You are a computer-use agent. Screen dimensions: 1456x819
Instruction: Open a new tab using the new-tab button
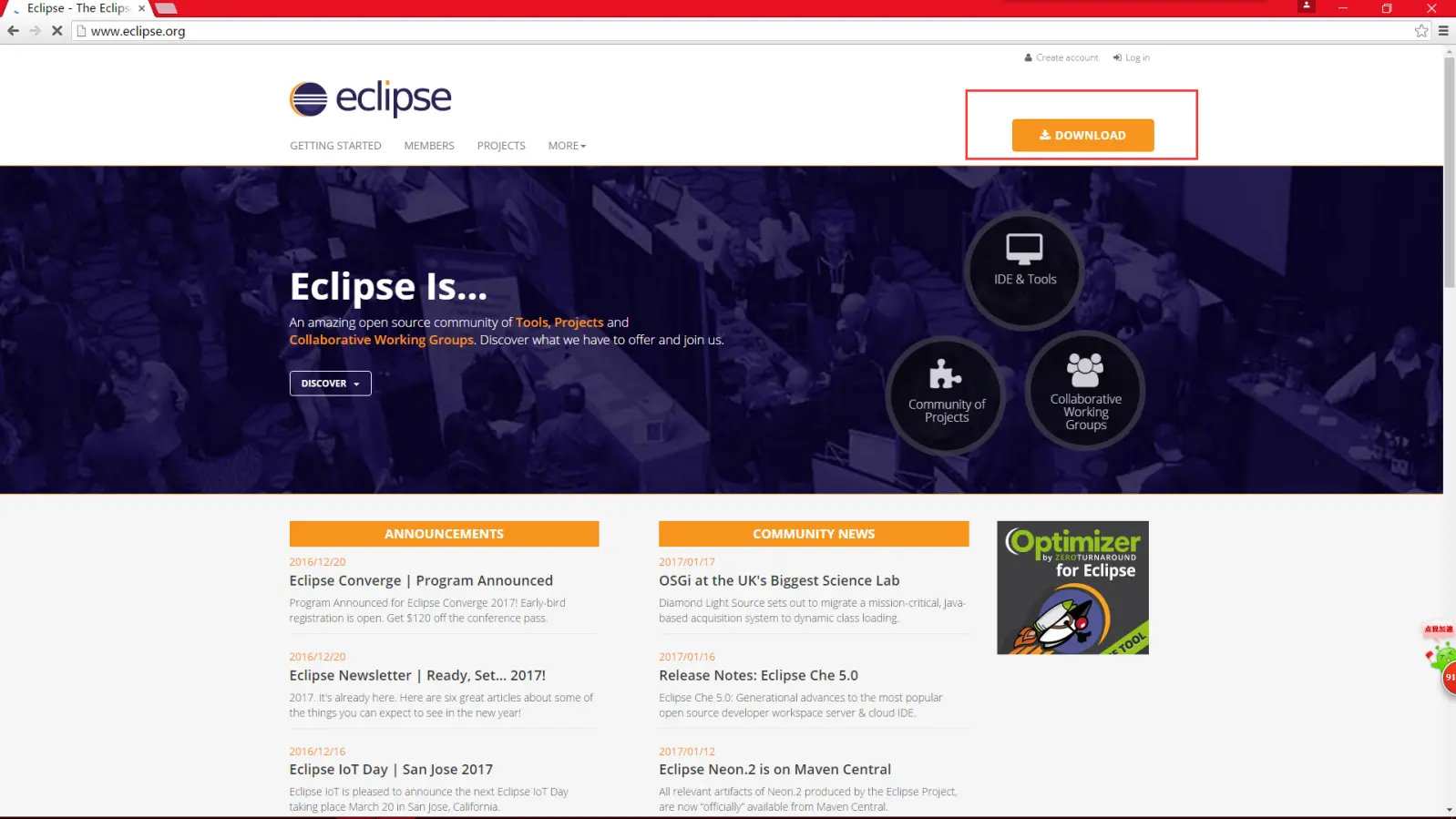point(166,8)
